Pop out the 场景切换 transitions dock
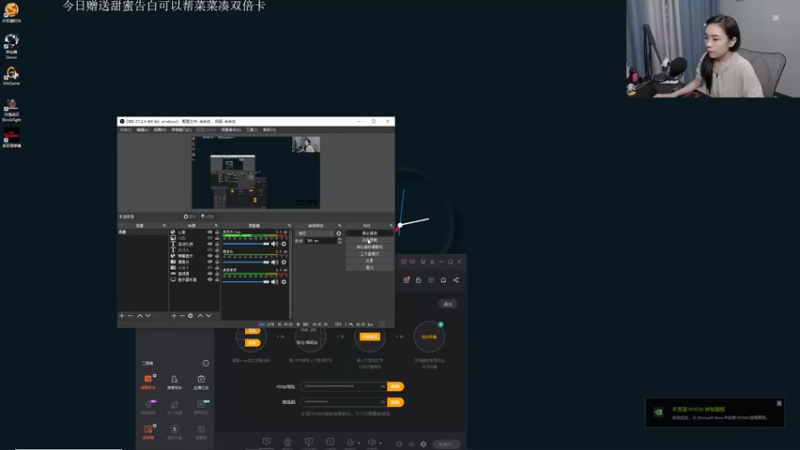Viewport: 800px width, 450px height. tap(339, 226)
